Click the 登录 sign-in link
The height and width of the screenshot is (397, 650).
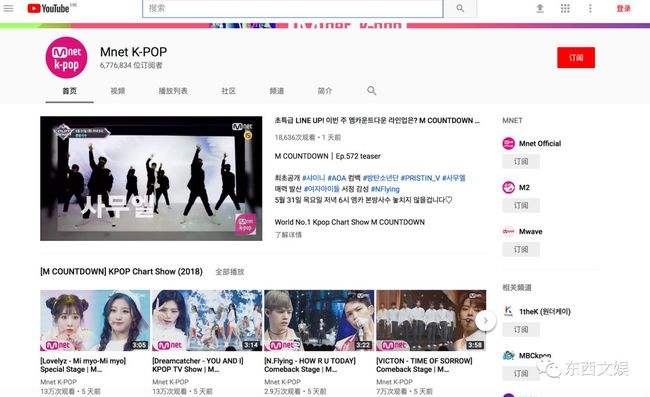point(623,8)
